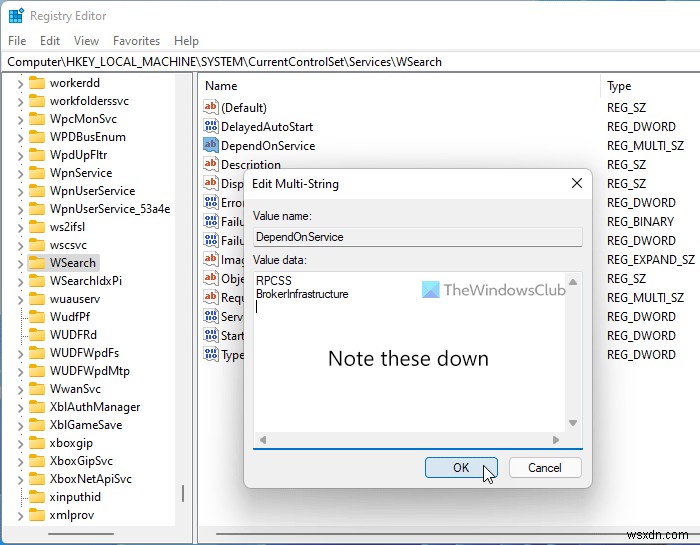The height and width of the screenshot is (545, 700).
Task: Click the registry path address bar
Action: click(350, 62)
